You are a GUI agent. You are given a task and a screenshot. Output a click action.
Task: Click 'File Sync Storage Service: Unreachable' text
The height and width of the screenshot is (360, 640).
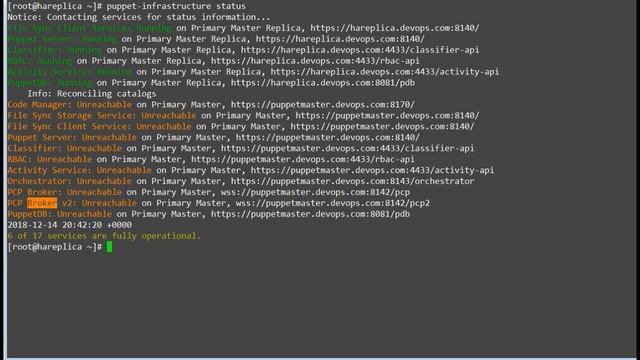[102, 116]
